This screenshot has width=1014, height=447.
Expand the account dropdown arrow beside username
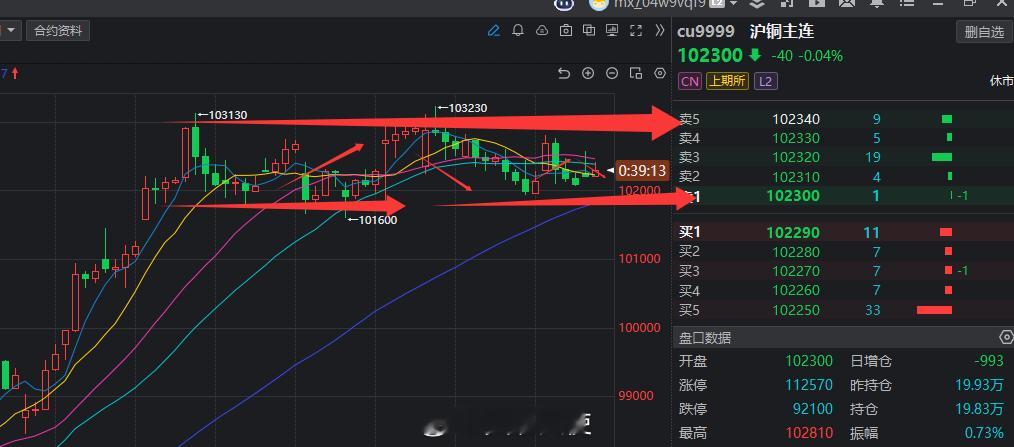point(733,4)
